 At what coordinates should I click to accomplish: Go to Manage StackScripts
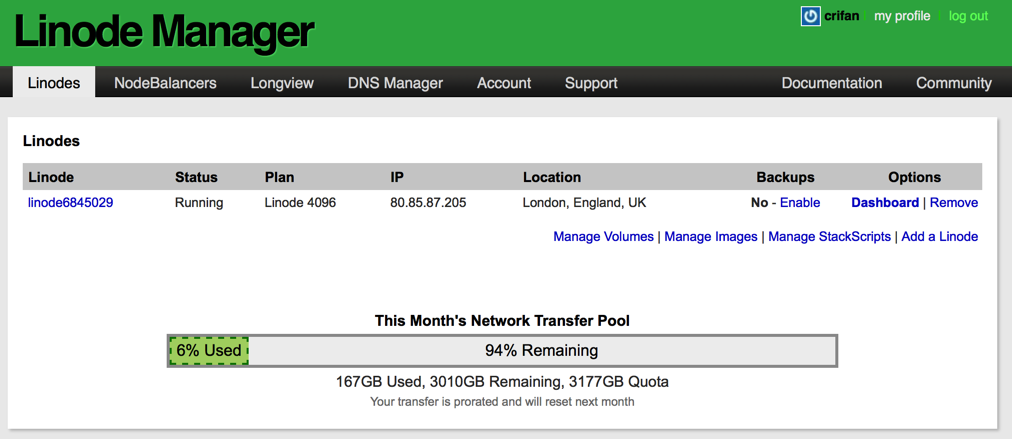click(829, 237)
